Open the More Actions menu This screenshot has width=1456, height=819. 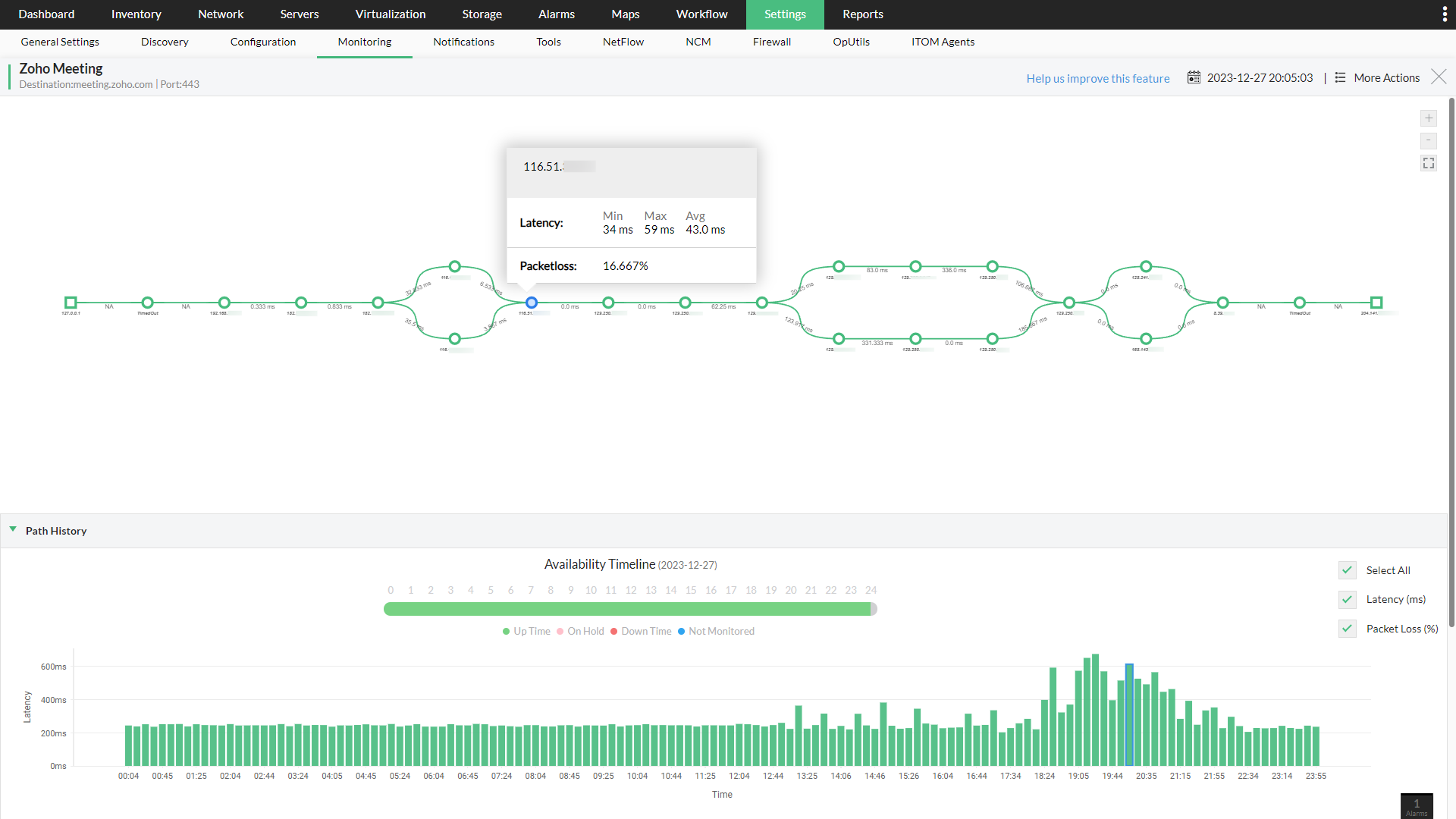pyautogui.click(x=1377, y=77)
